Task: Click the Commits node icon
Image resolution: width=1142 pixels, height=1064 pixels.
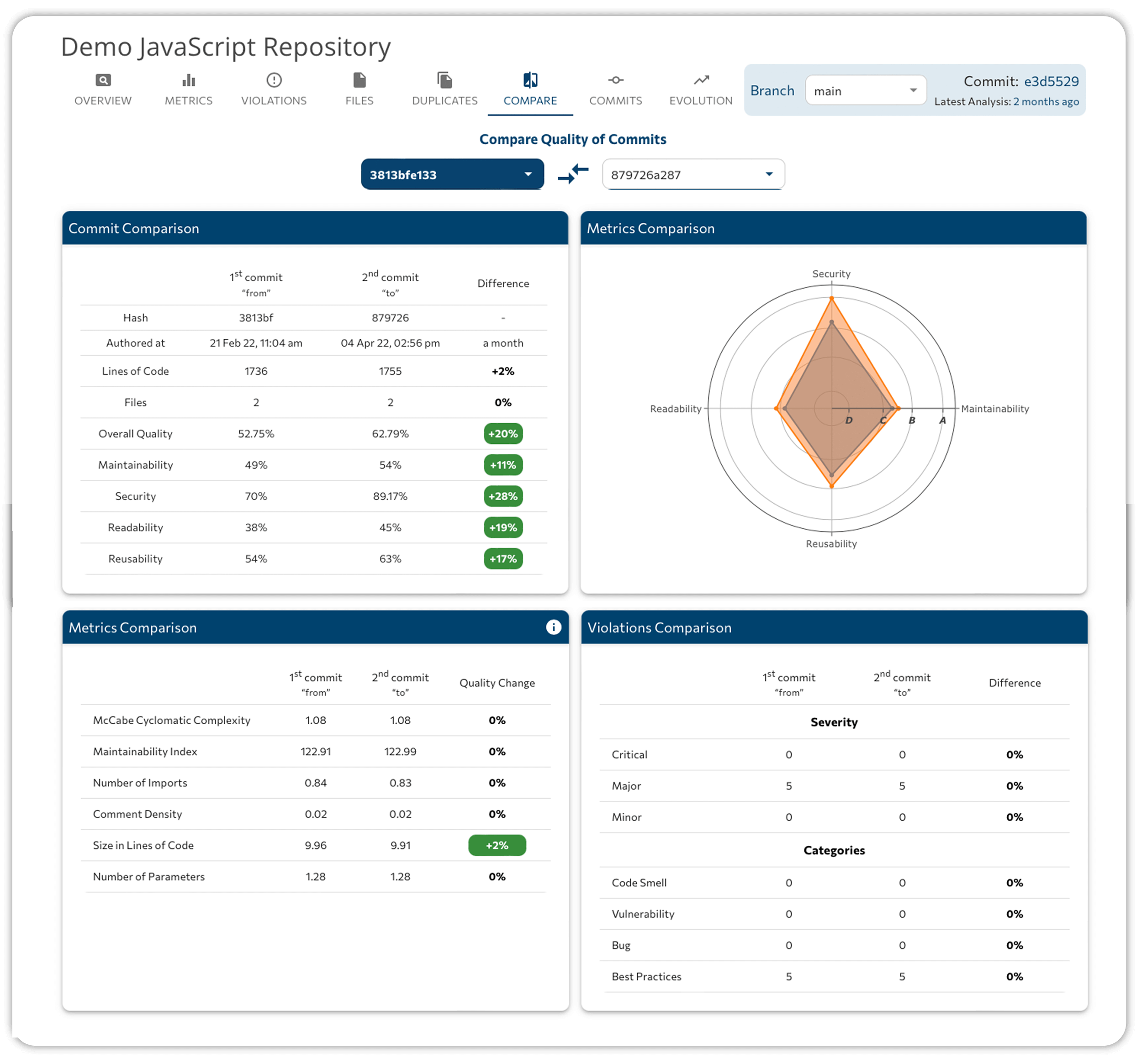Action: click(616, 80)
